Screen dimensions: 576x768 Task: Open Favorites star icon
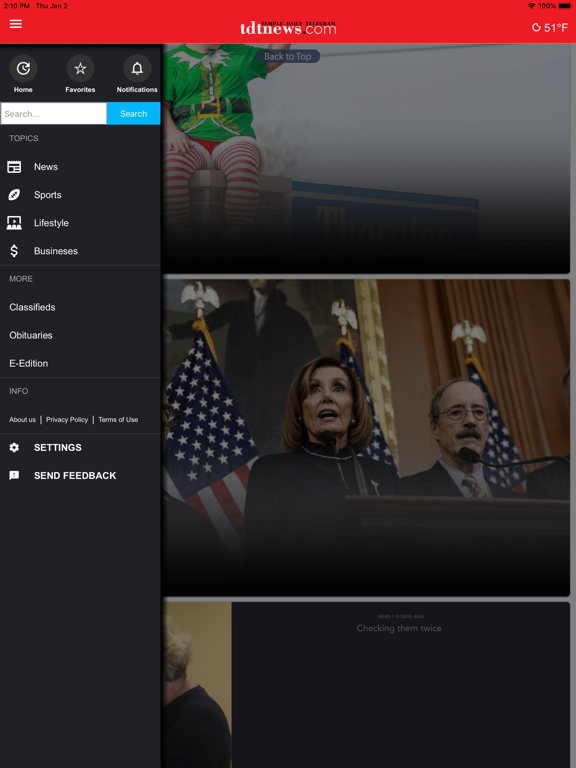point(80,68)
